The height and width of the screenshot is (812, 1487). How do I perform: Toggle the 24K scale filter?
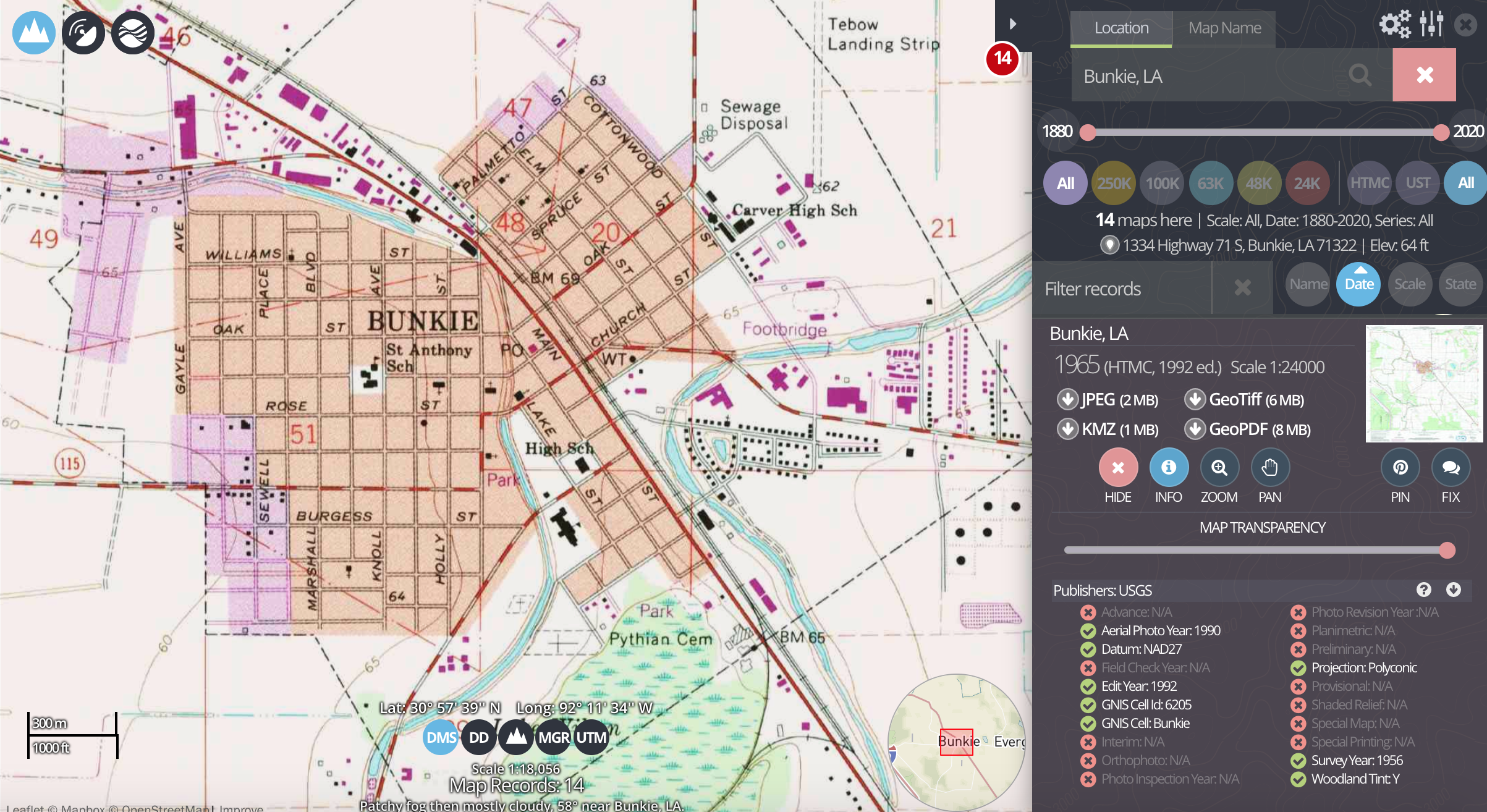click(1307, 183)
